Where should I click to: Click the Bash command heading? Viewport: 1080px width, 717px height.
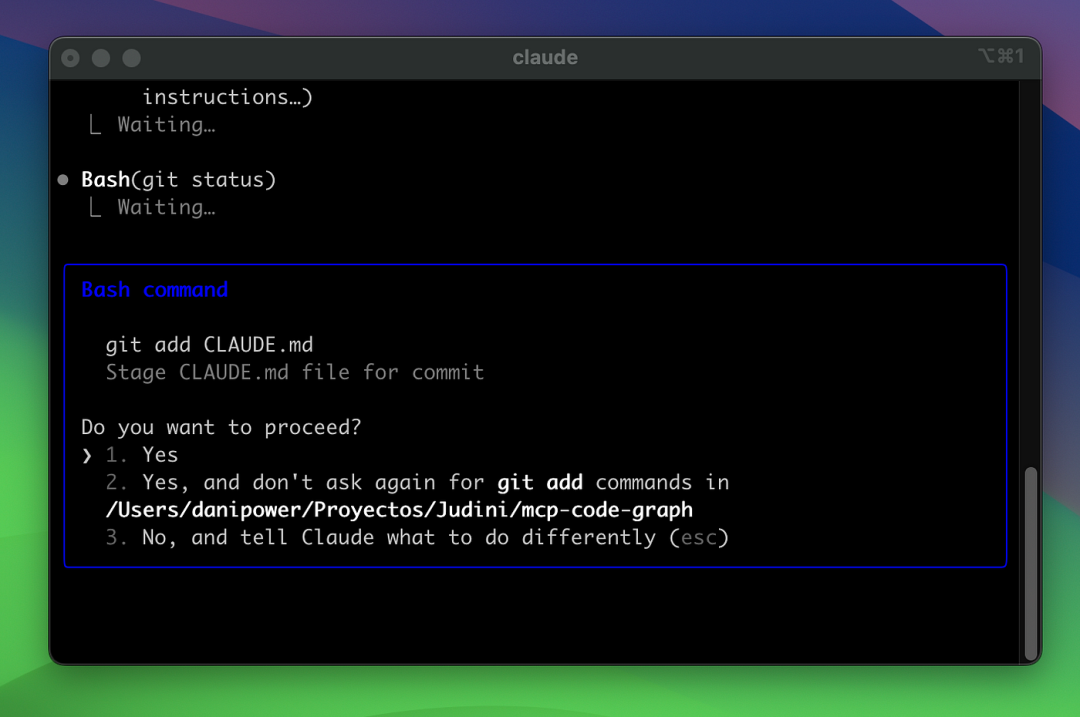pyautogui.click(x=154, y=290)
